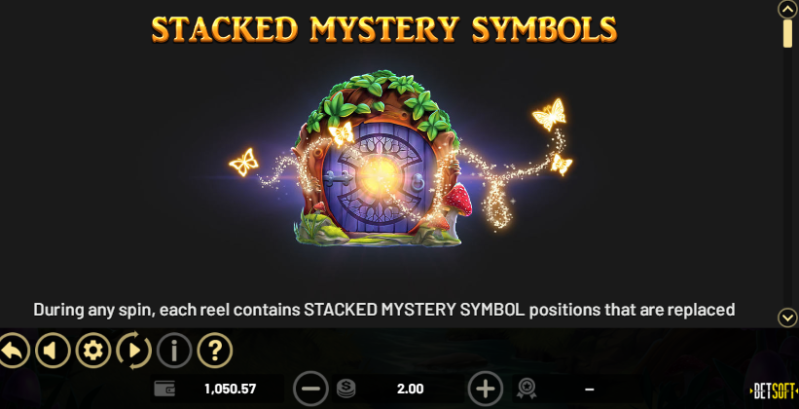Decrease the bet with minus button
The width and height of the screenshot is (799, 409).
pos(311,389)
